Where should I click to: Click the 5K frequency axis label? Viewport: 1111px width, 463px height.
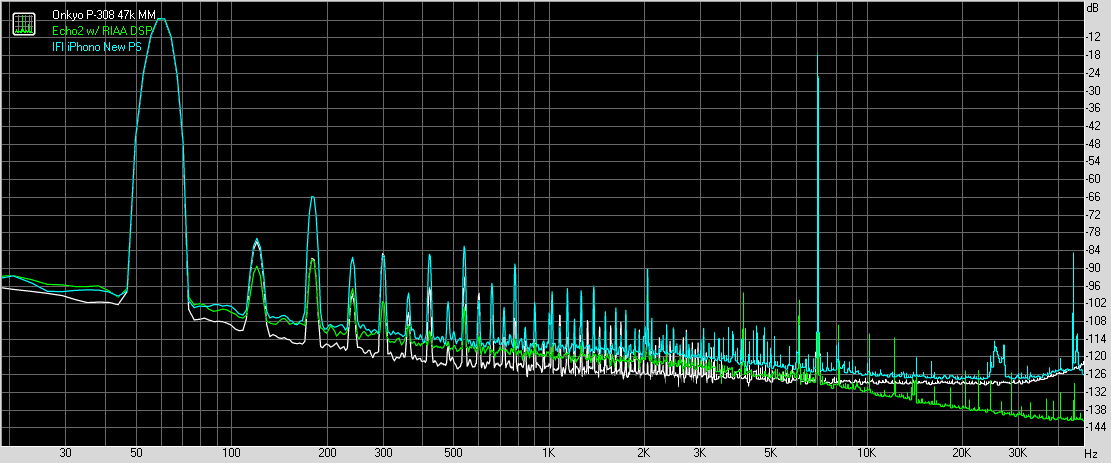770,454
